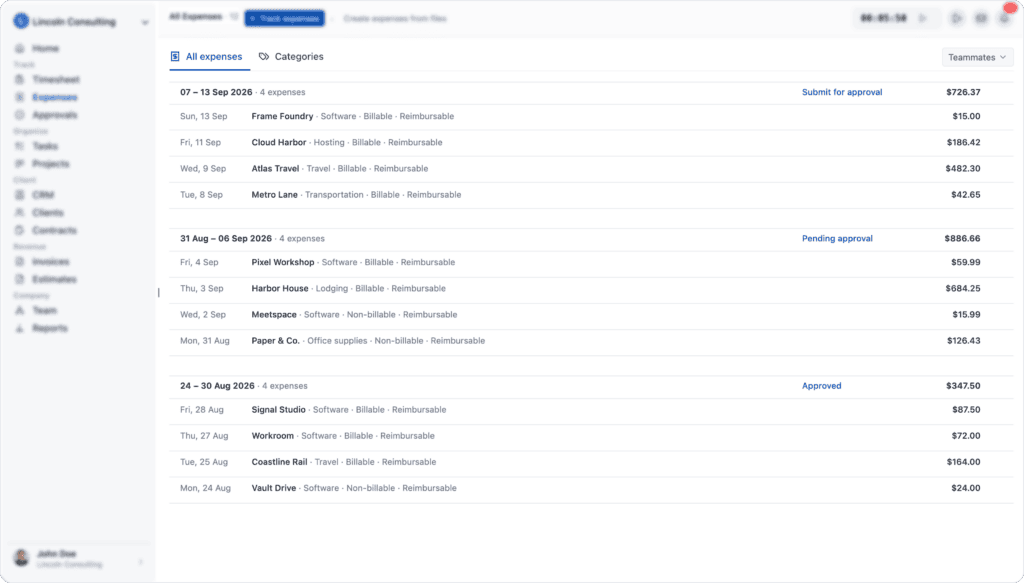Image resolution: width=1024 pixels, height=583 pixels.
Task: Click Create expenses from files
Action: 394,18
